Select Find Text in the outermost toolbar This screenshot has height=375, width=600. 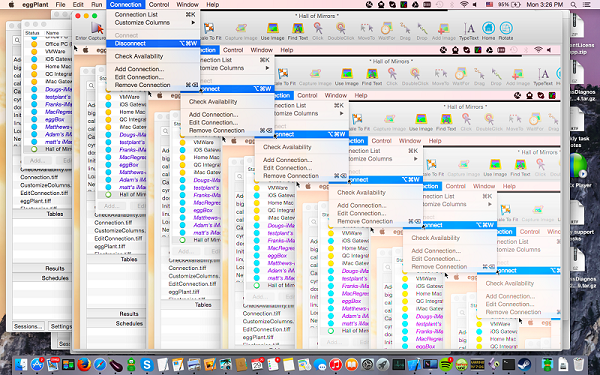coord(297,31)
